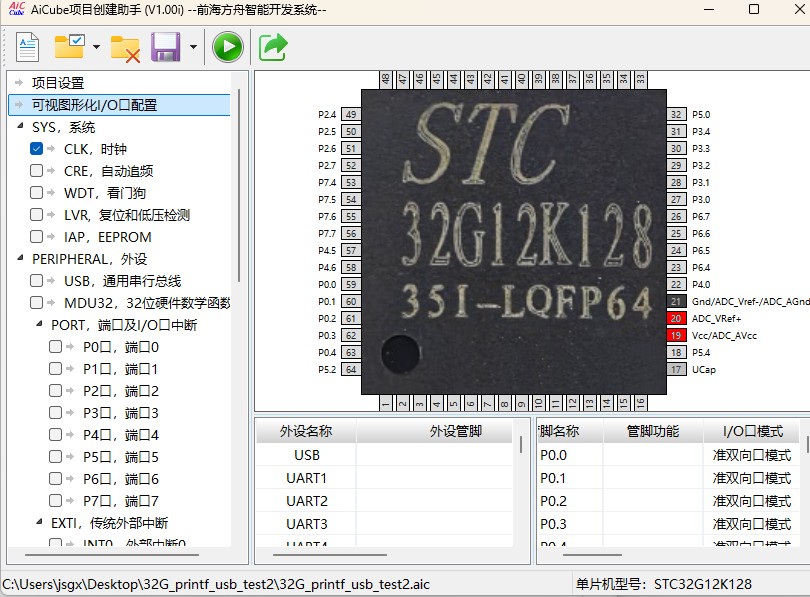Select dark pin 21 Gnd box

tap(676, 302)
